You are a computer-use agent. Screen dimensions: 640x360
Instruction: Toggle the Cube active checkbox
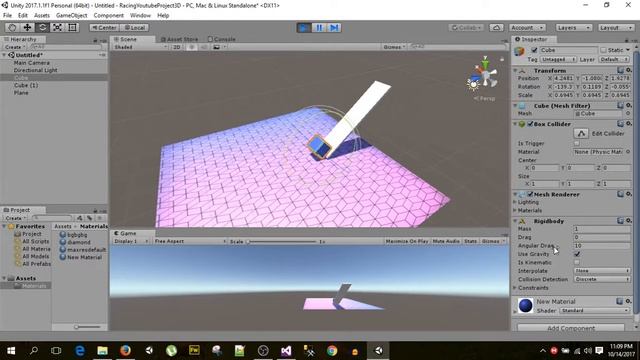534,50
